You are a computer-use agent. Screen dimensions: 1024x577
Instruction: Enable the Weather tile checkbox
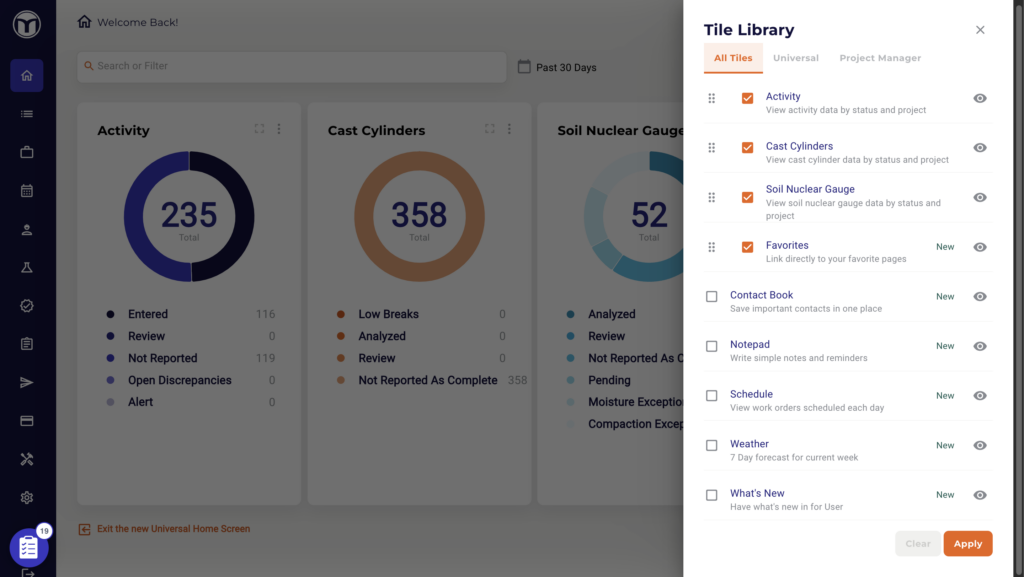[712, 446]
